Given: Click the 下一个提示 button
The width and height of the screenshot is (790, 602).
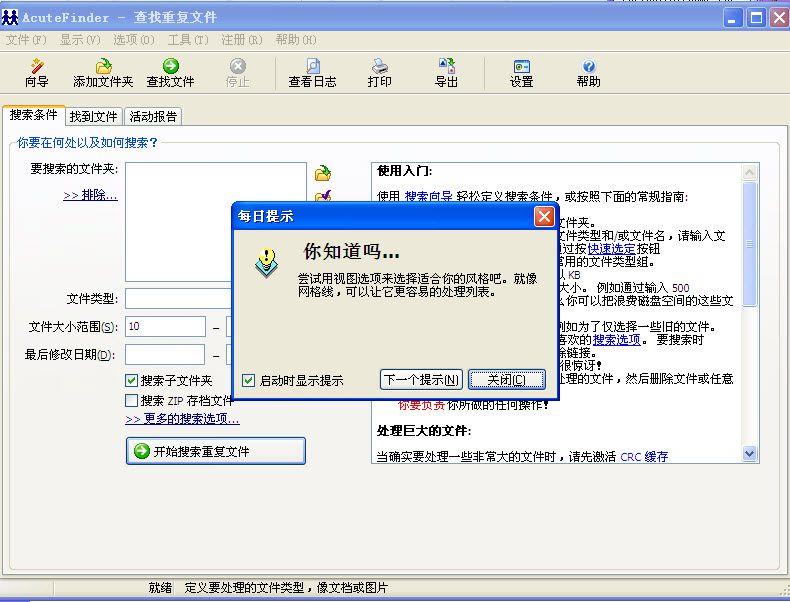Looking at the screenshot, I should click(x=421, y=380).
